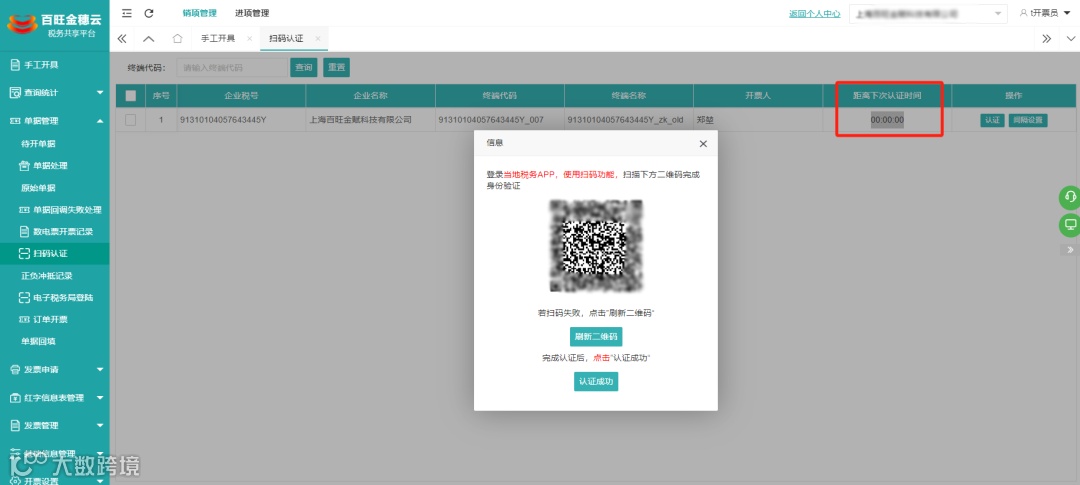Open the headset customer service icon
This screenshot has width=1080, height=485.
(1070, 198)
